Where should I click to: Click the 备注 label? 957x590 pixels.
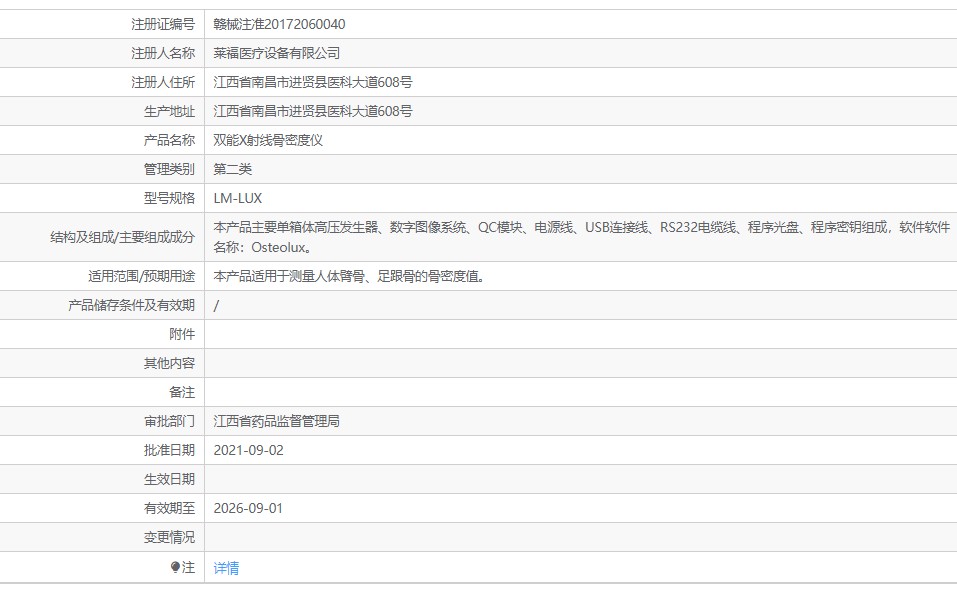pos(182,392)
